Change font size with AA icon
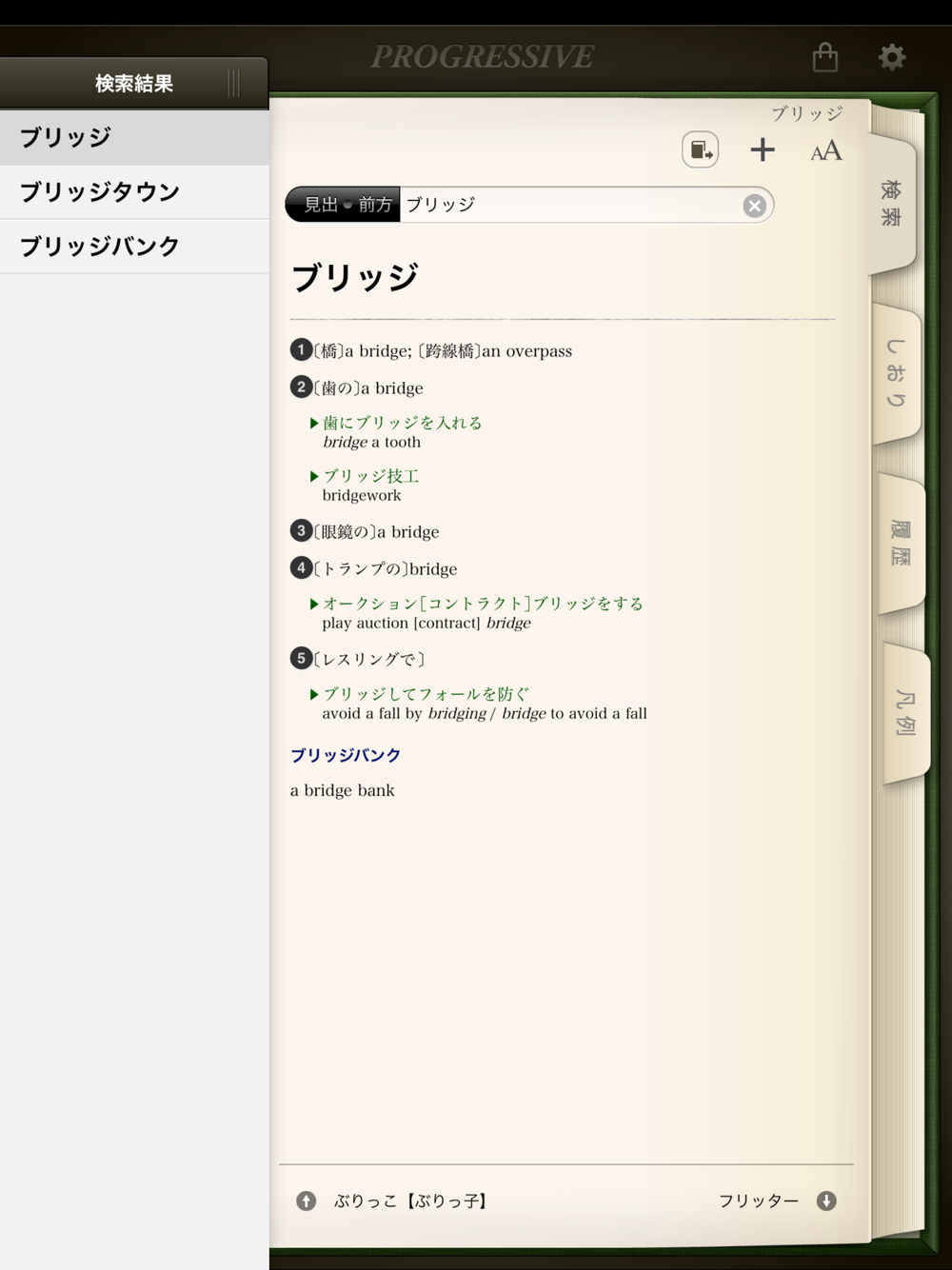This screenshot has height=1270, width=952. pos(826,150)
